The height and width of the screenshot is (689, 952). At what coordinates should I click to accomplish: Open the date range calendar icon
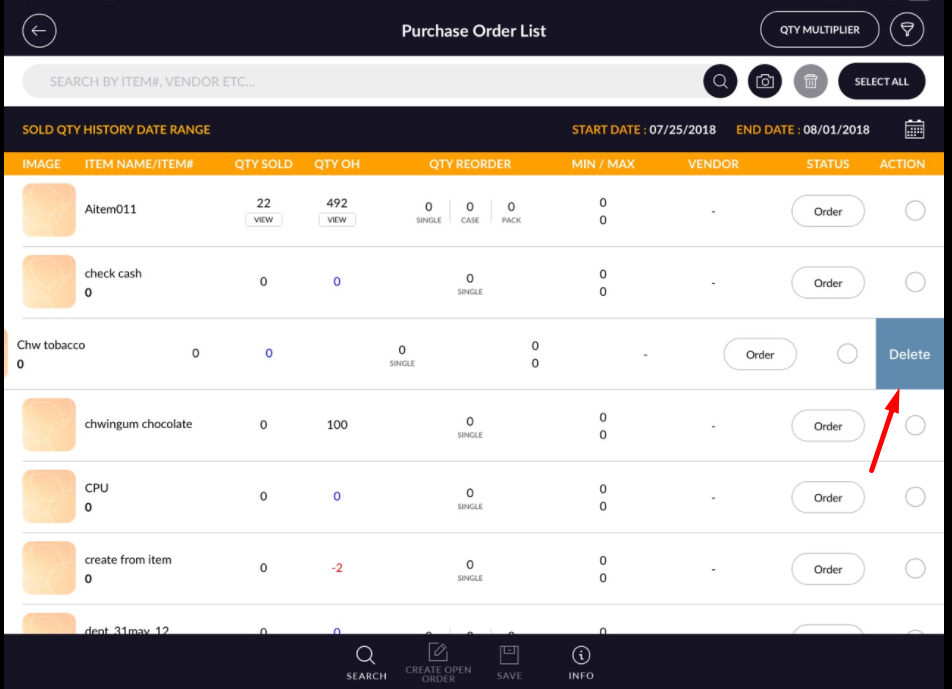[914, 129]
